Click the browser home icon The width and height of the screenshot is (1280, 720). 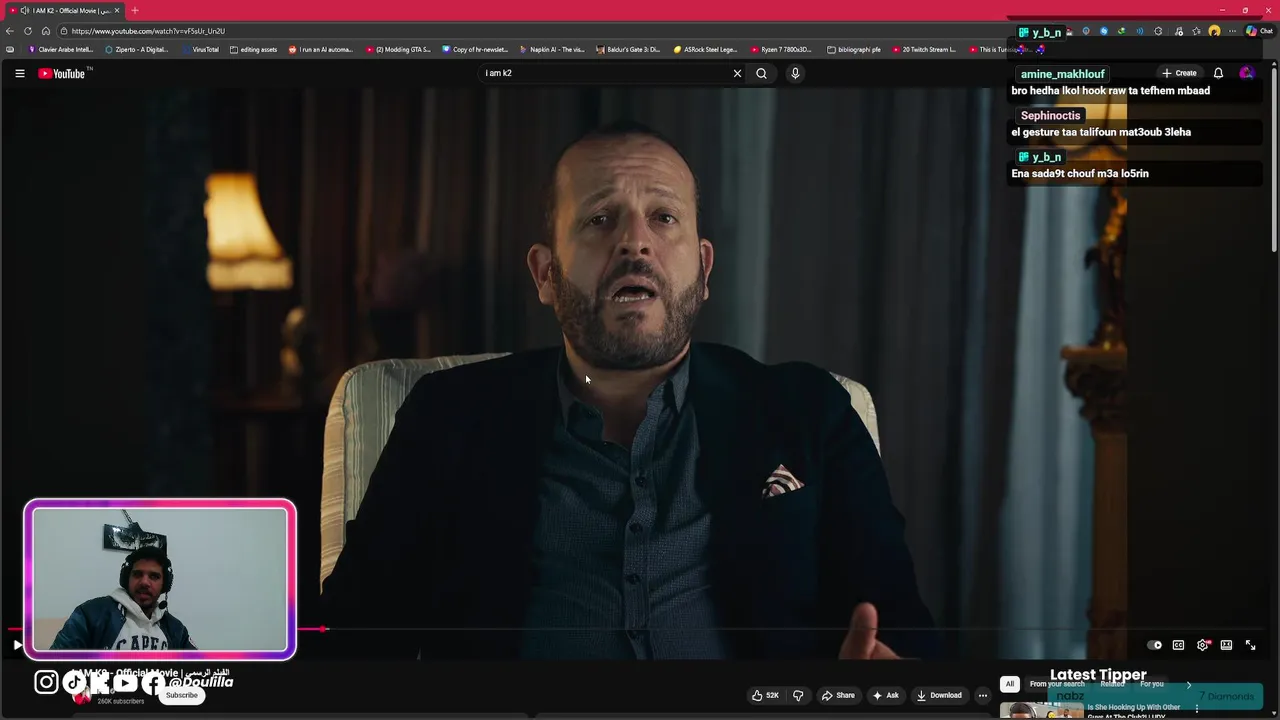[45, 31]
